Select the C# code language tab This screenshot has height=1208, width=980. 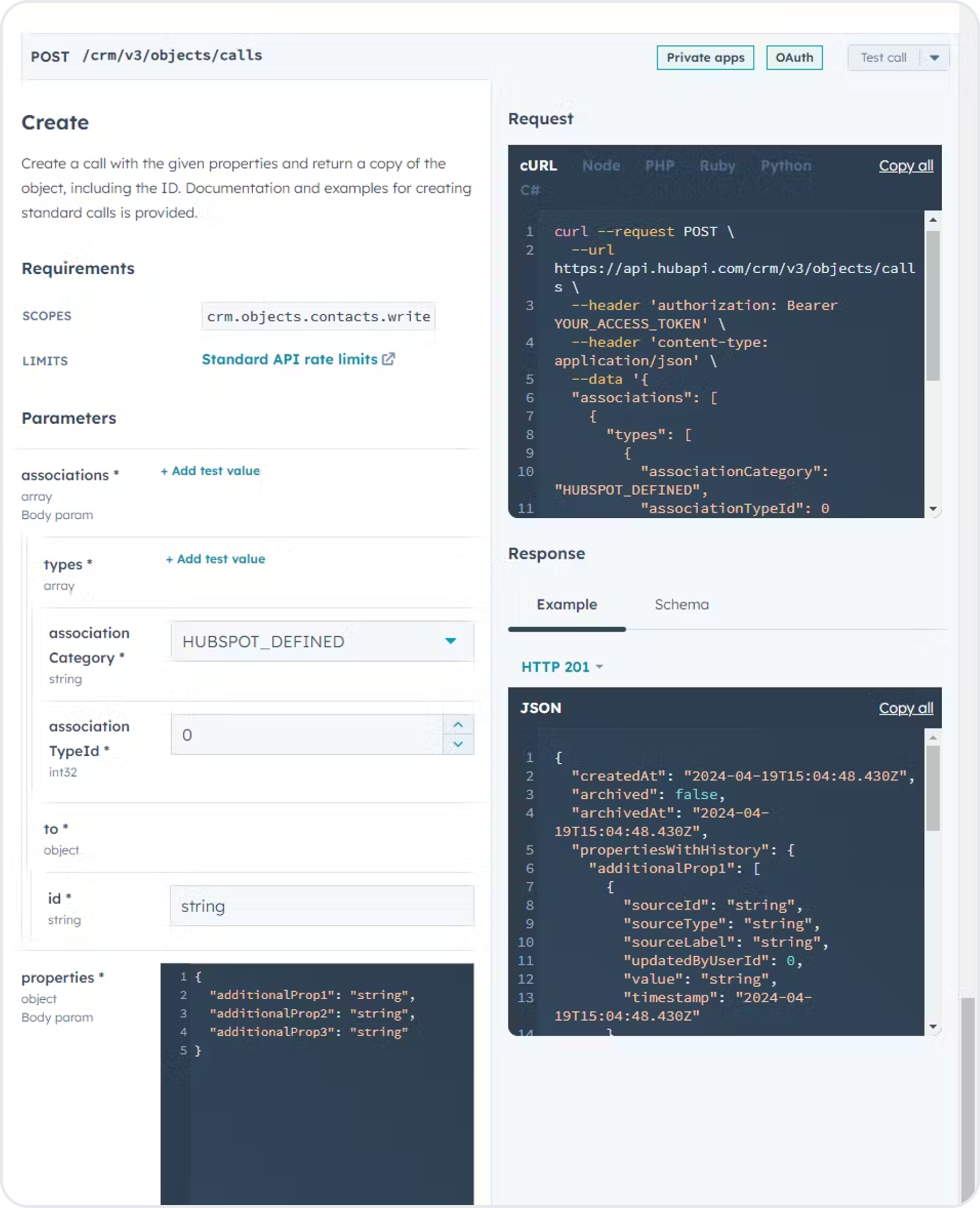(530, 190)
